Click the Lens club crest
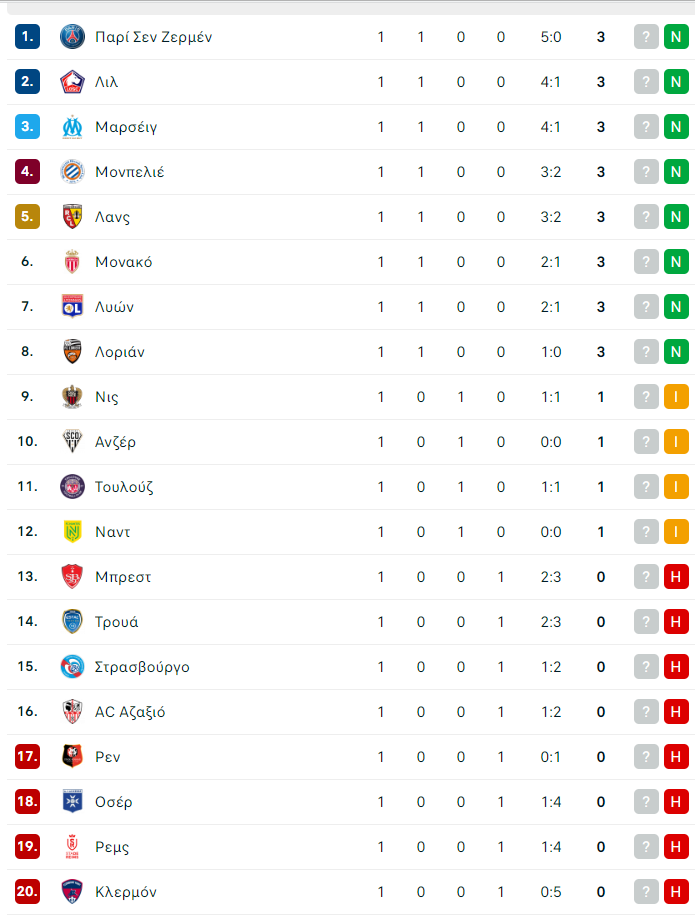Viewport: 695px width, 918px height. click(72, 217)
